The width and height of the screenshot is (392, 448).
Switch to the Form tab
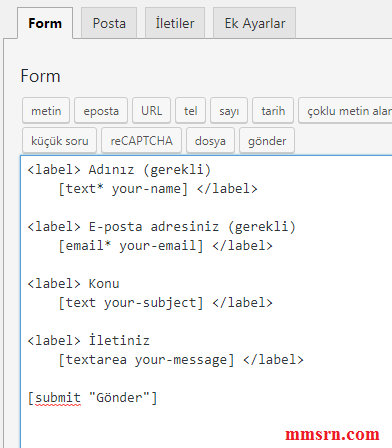45,23
